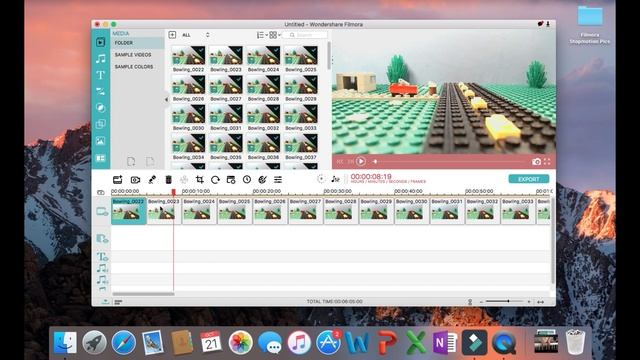Screen dimensions: 640x360
Task: Click the timeline horizontal scrollbar
Action: click(143, 293)
